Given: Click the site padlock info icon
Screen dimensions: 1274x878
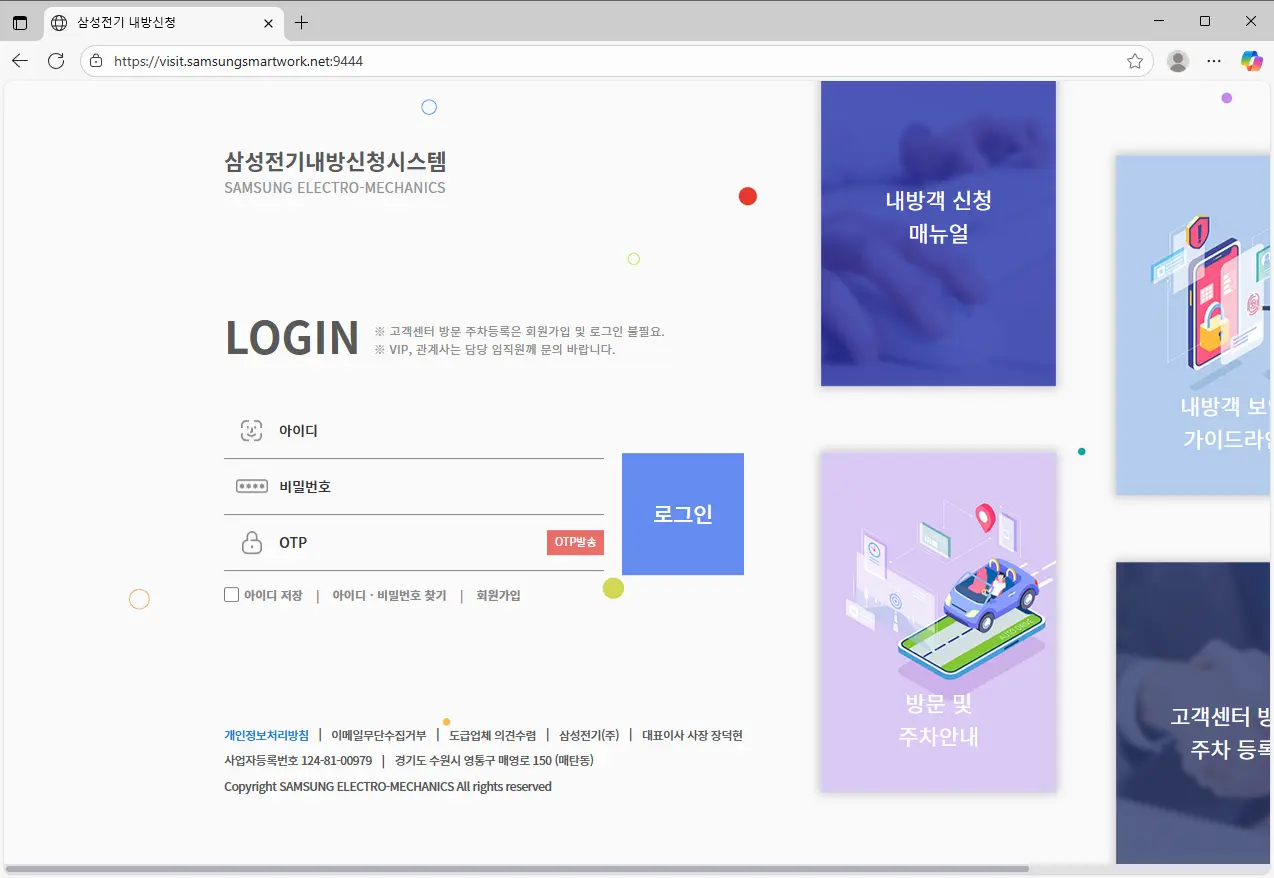Looking at the screenshot, I should click(x=96, y=61).
